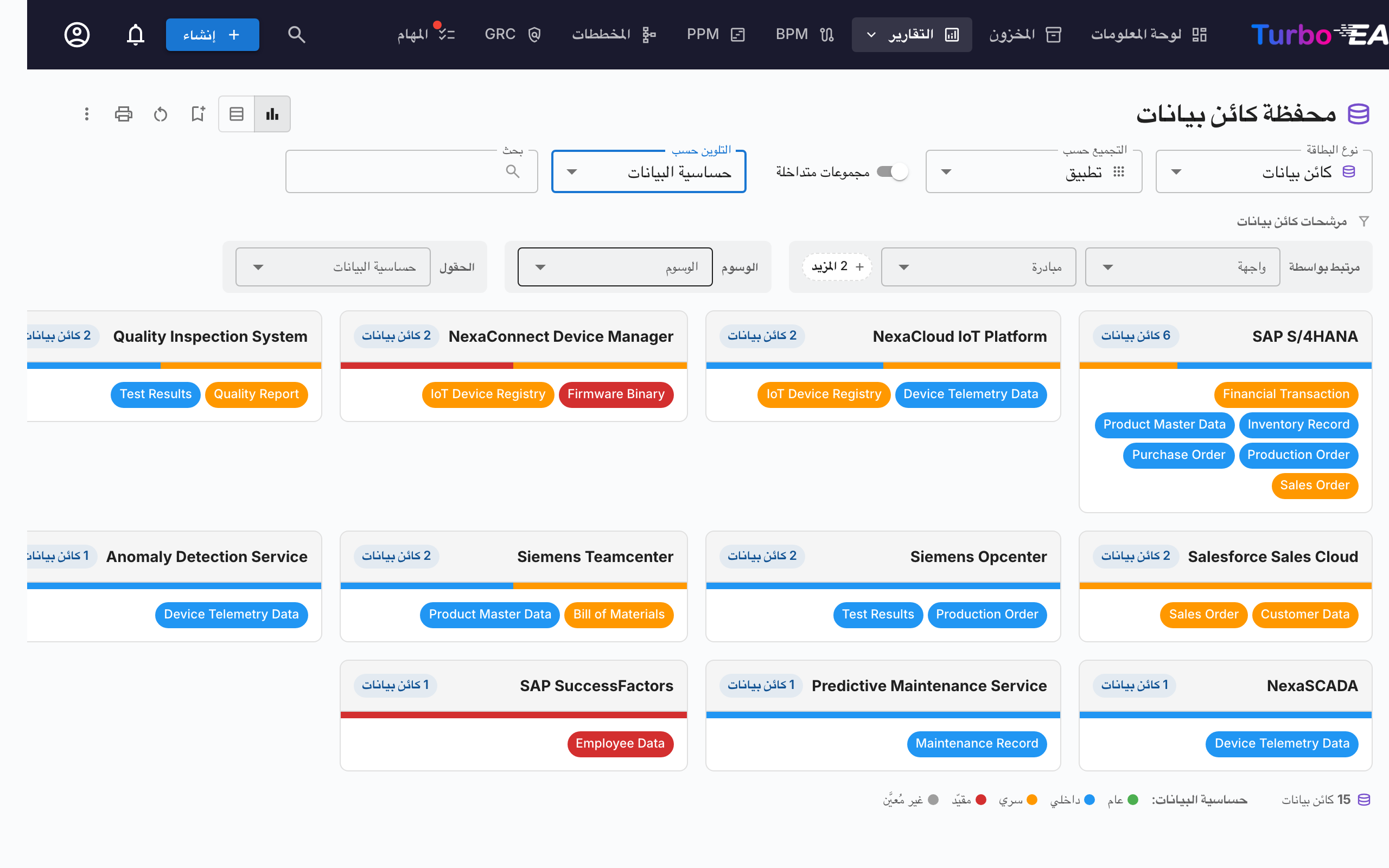Open the color-by data sensitivity dropdown
Image resolution: width=1389 pixels, height=868 pixels.
pos(648,171)
